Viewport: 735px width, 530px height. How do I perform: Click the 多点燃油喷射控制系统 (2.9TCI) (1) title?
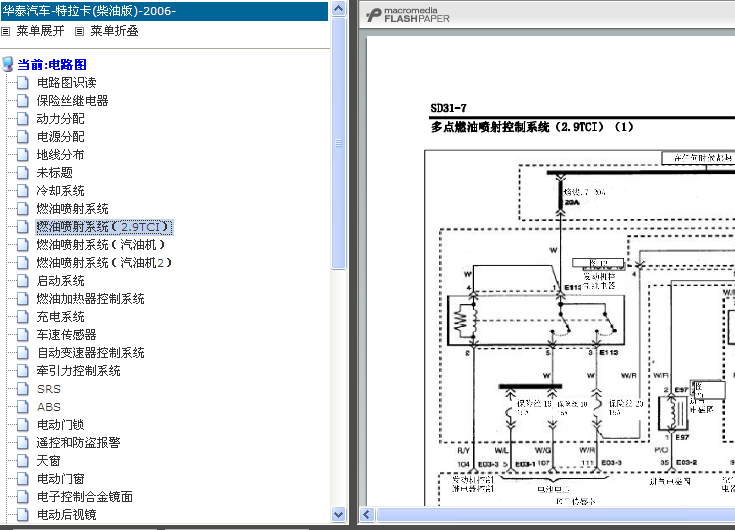coord(532,127)
